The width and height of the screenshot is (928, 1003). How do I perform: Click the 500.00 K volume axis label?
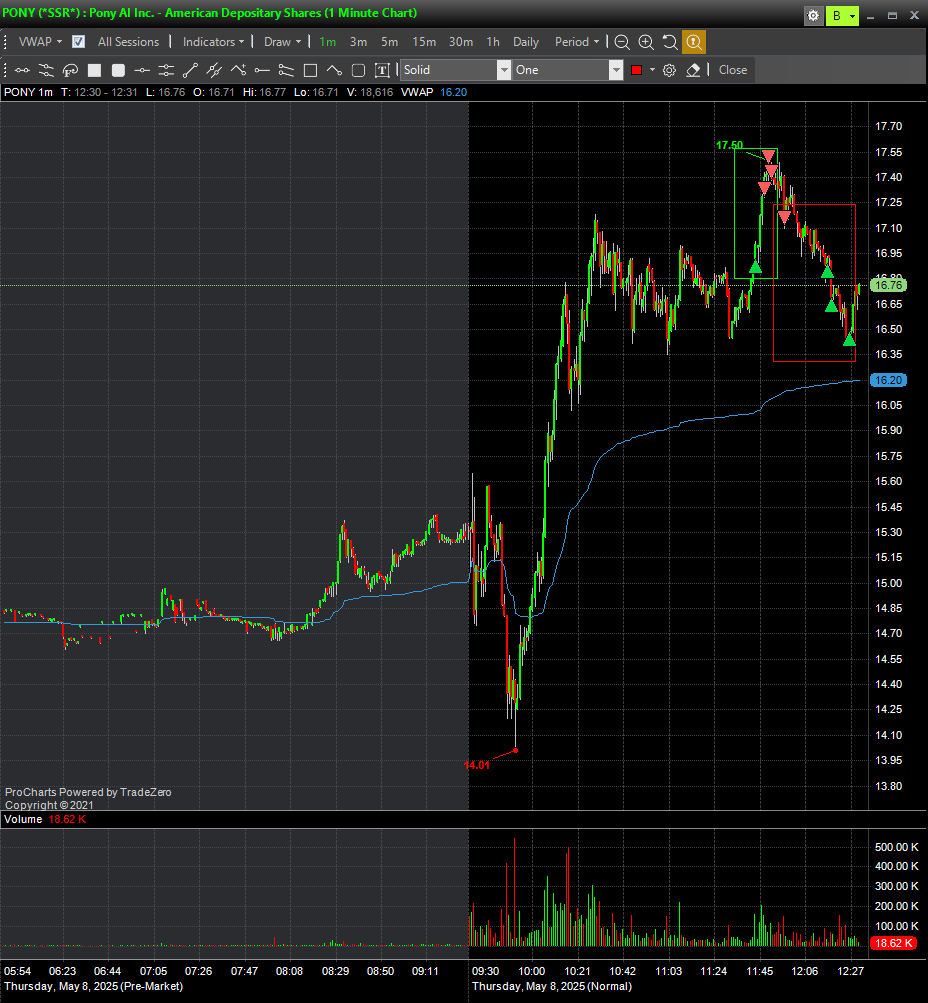point(896,847)
